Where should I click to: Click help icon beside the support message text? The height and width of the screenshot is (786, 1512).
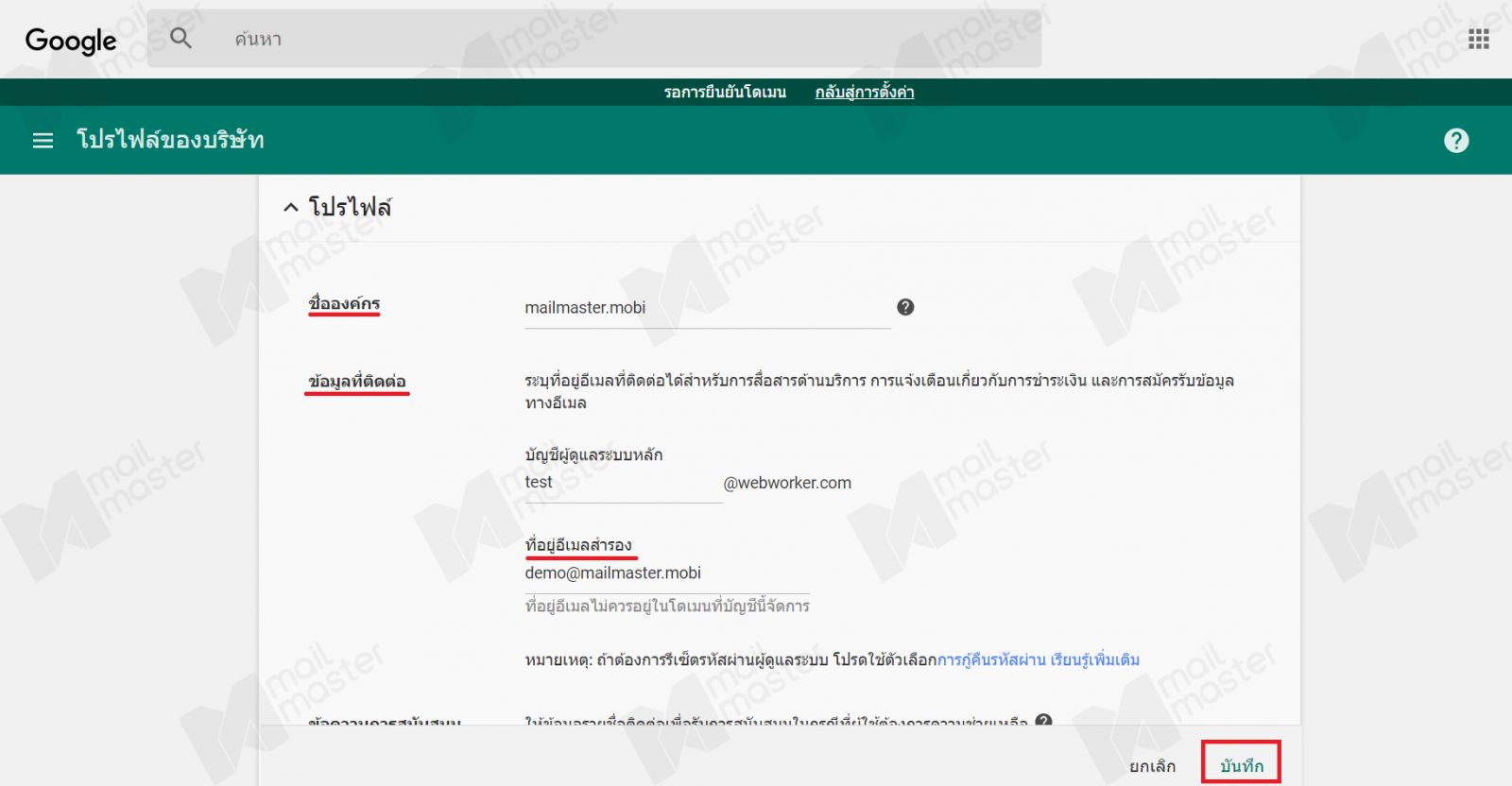click(x=1043, y=721)
